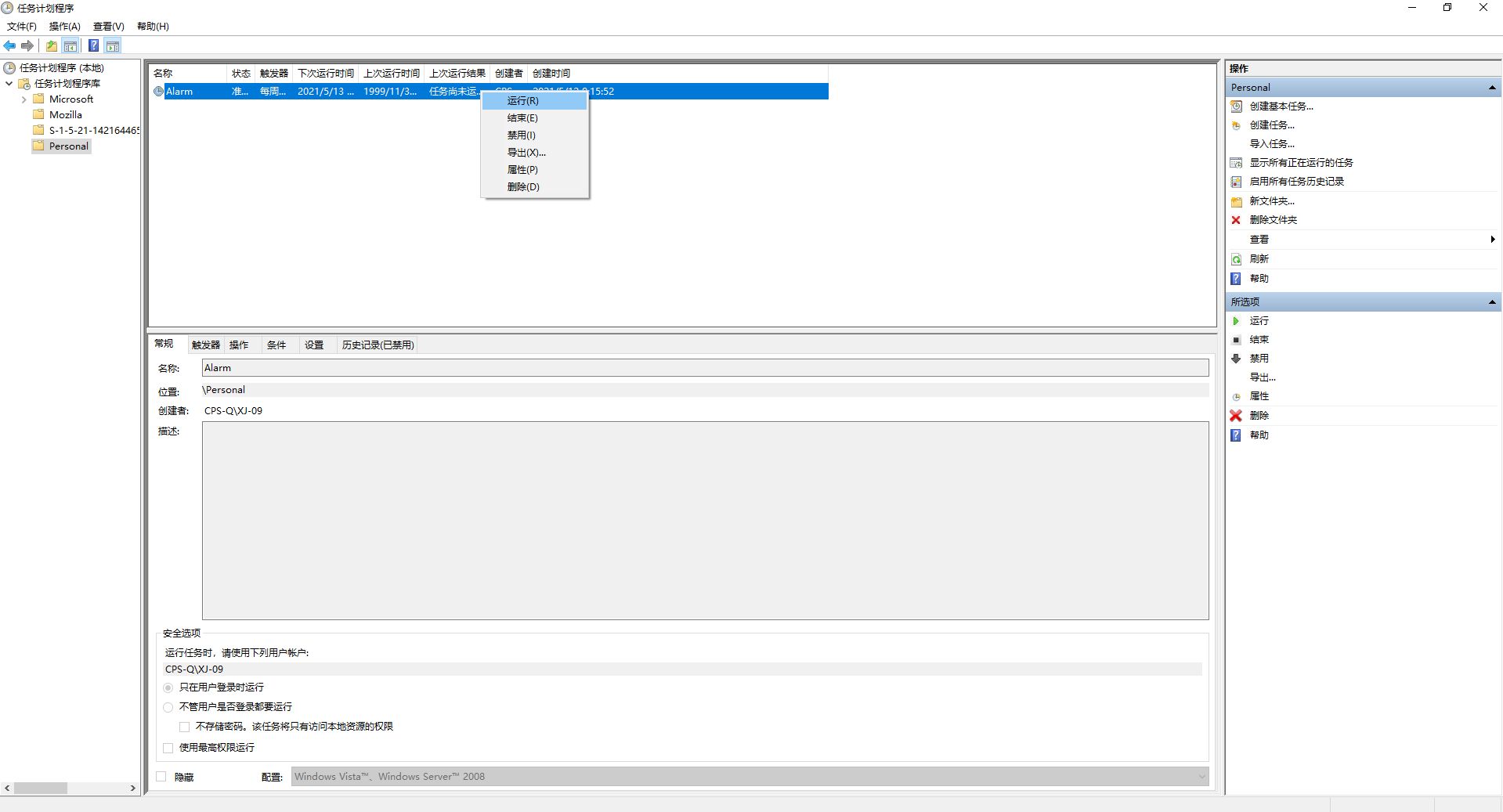This screenshot has height=812, width=1503.
Task: Select the Mozilla folder in the tree
Action: 66,115
